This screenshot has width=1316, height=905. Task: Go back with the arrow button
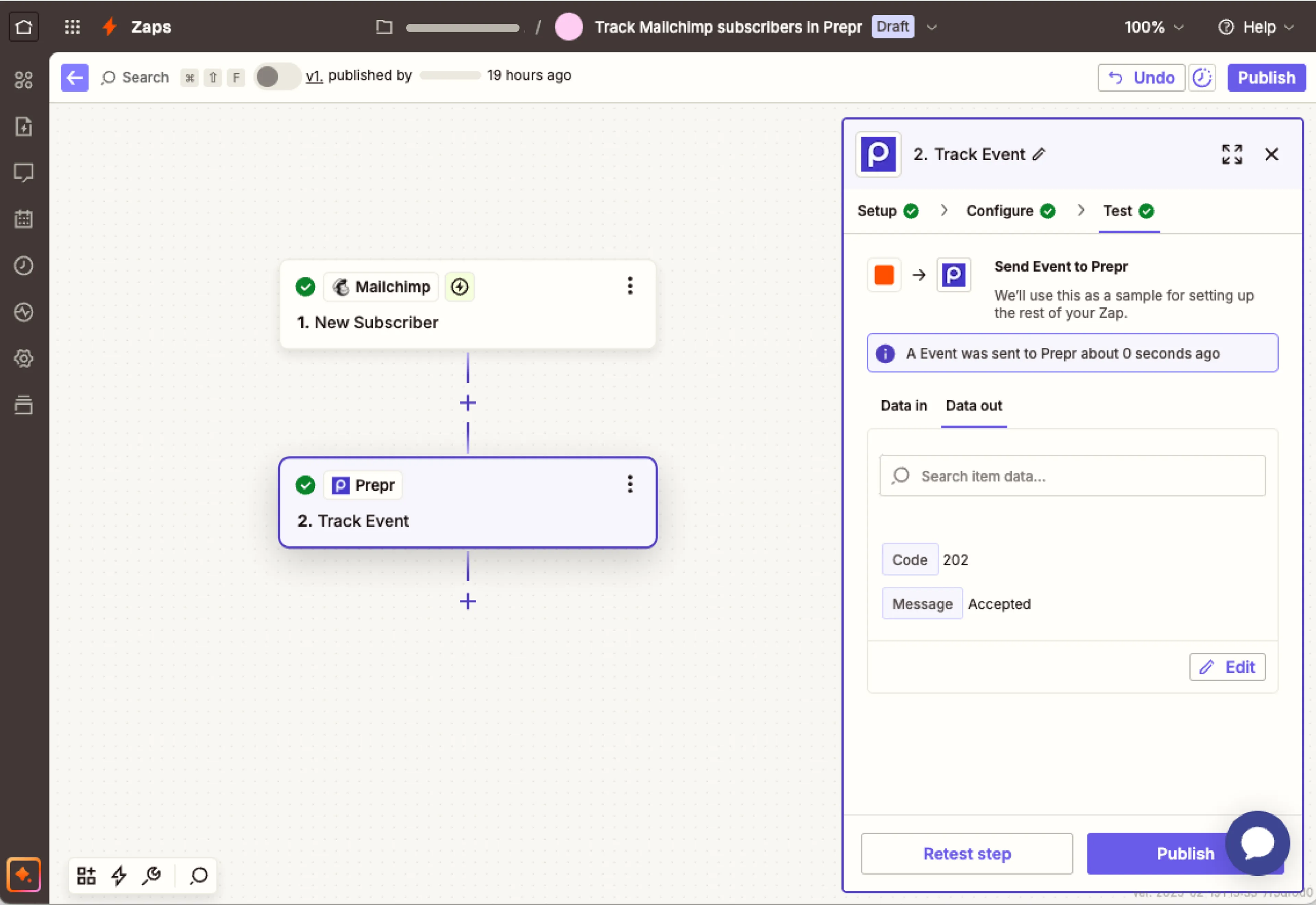pos(75,77)
